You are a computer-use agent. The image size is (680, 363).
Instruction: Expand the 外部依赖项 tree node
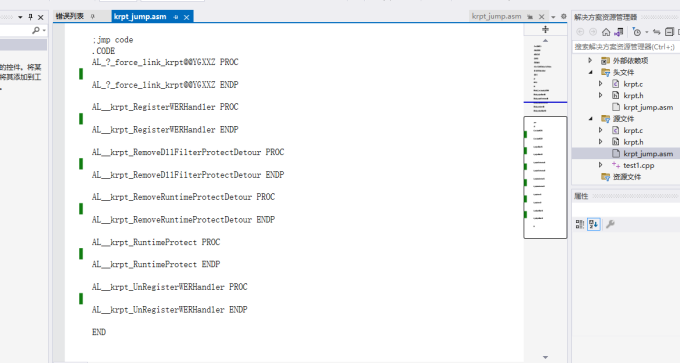[x=590, y=60]
